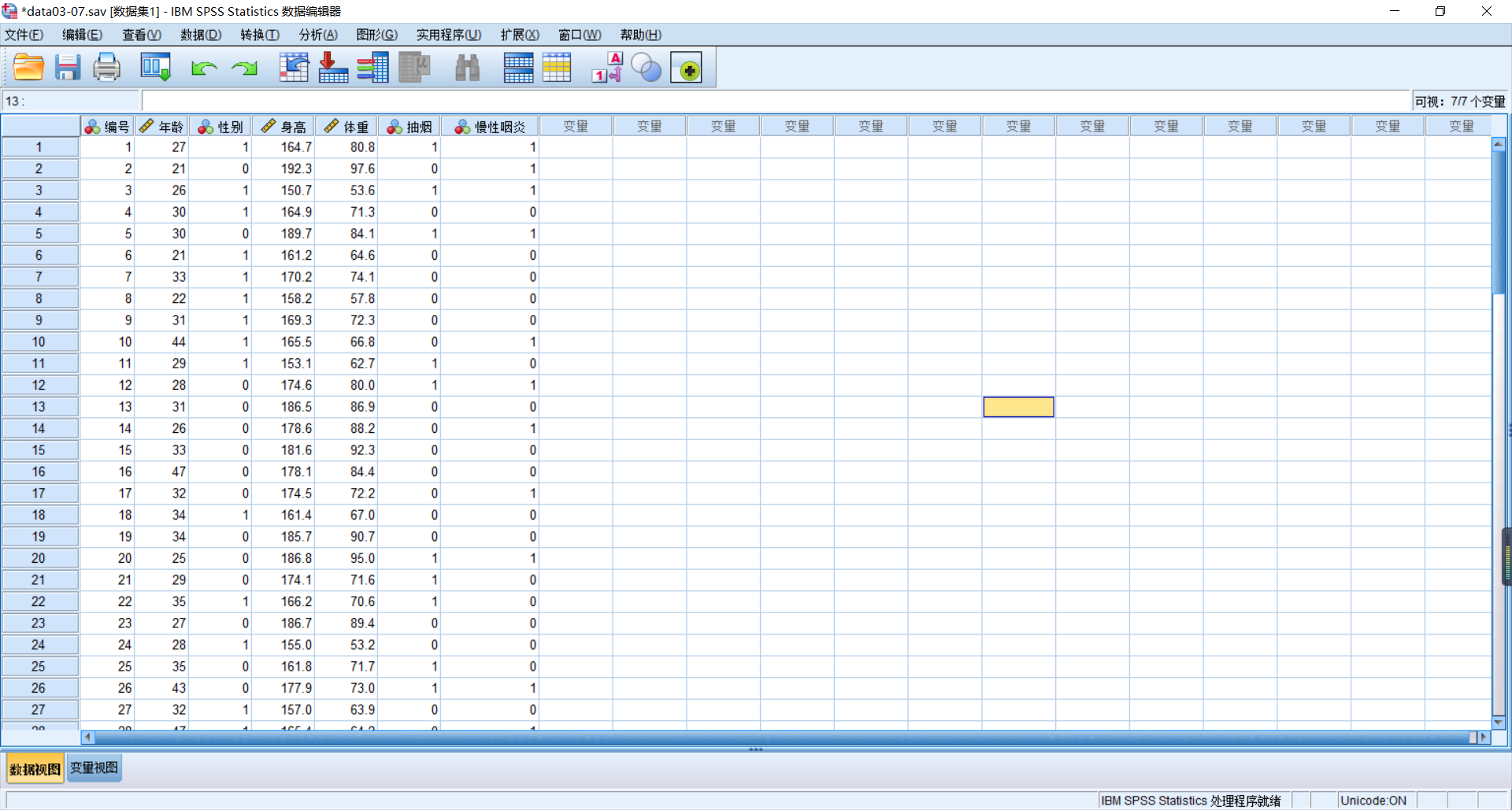Viewport: 1512px width, 810px height.
Task: Open the 实用程序(U) menu
Action: pos(449,35)
